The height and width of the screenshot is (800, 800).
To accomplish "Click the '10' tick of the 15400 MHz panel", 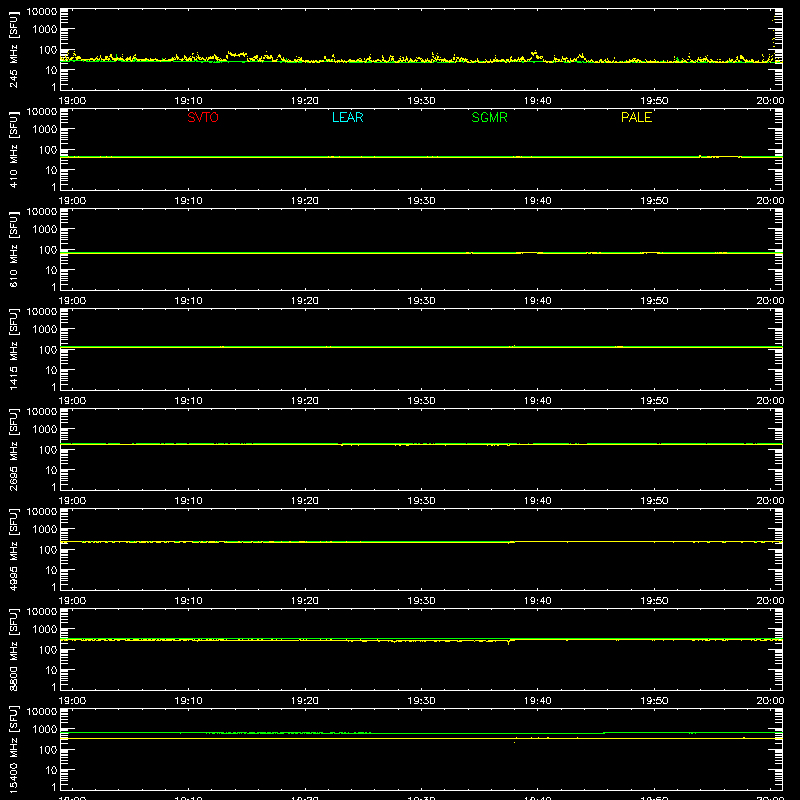I will (51, 770).
